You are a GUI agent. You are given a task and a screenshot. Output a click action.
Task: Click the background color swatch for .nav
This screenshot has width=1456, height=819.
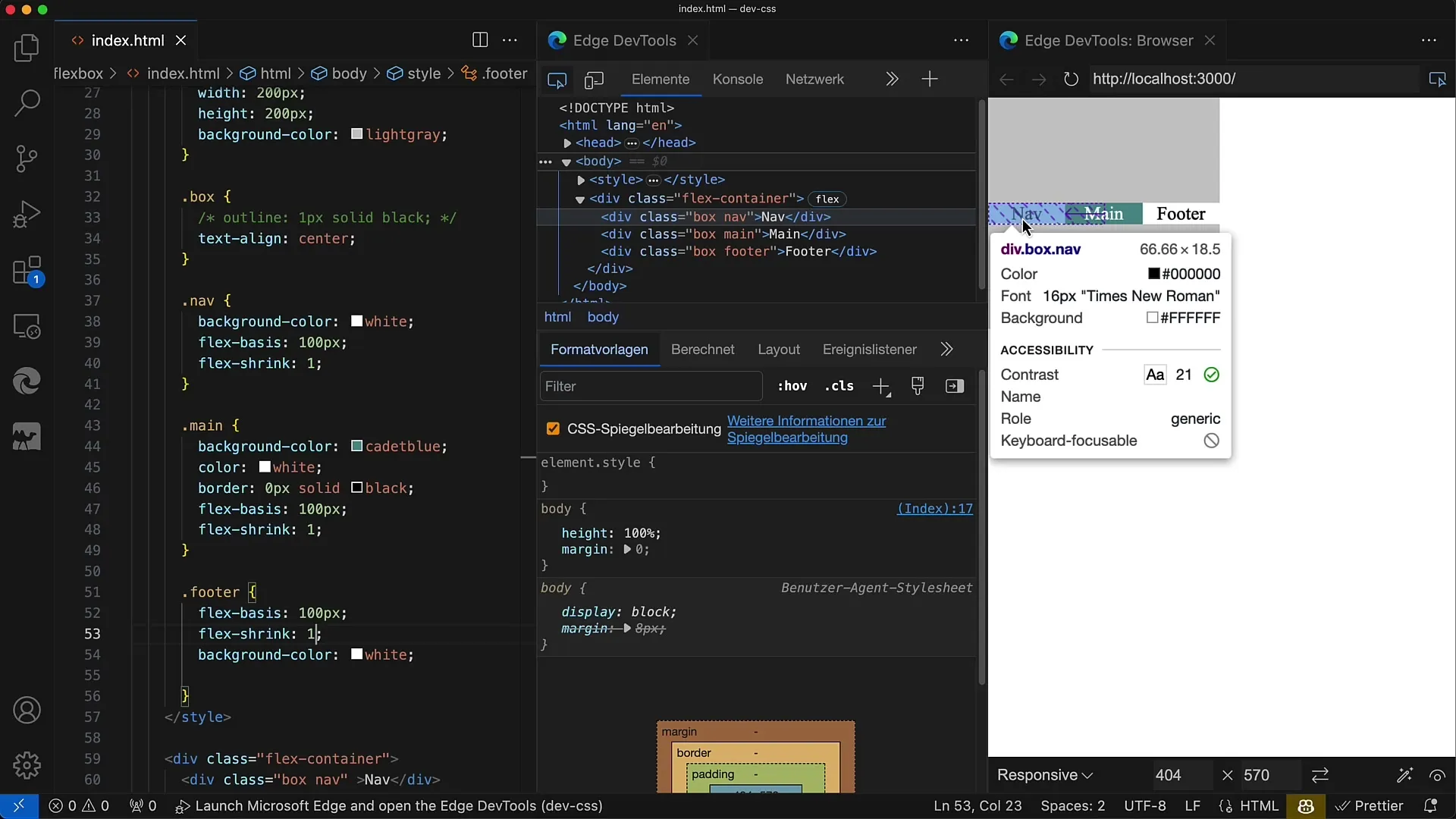pyautogui.click(x=356, y=321)
